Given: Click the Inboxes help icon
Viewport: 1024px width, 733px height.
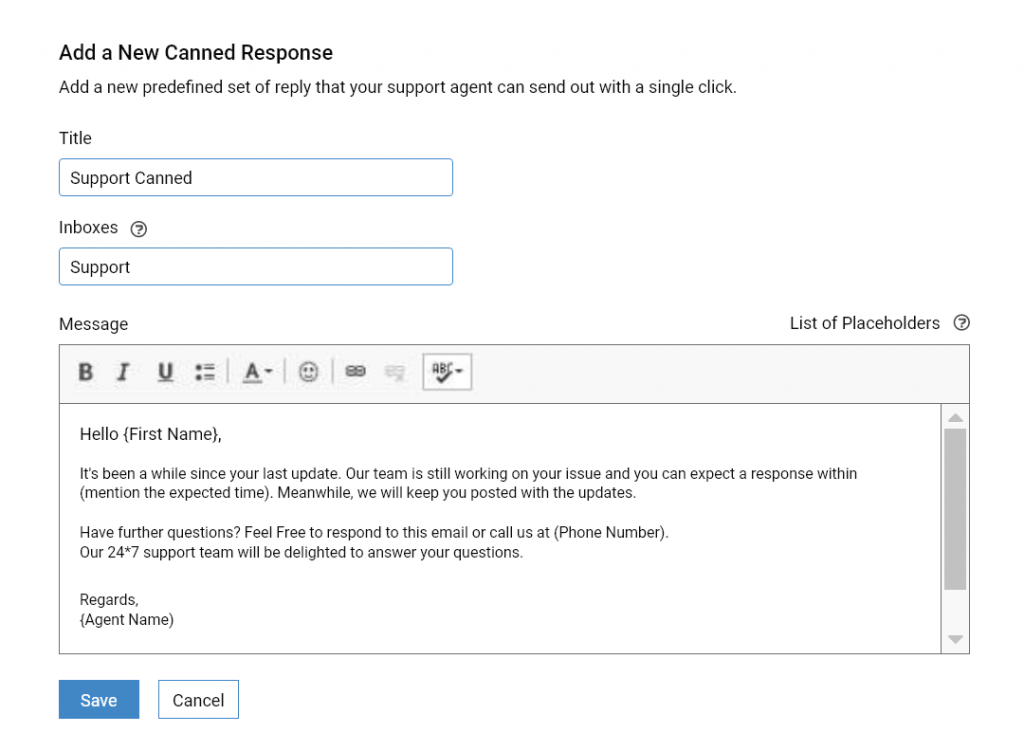Looking at the screenshot, I should 138,229.
